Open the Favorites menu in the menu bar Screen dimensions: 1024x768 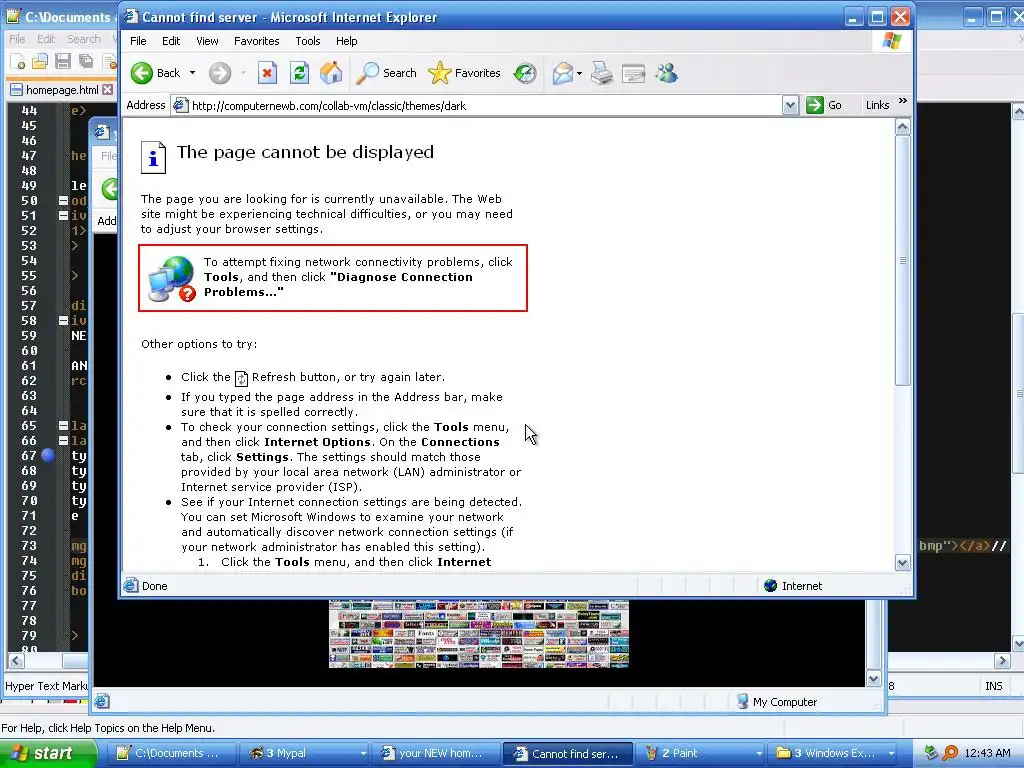pyautogui.click(x=257, y=40)
